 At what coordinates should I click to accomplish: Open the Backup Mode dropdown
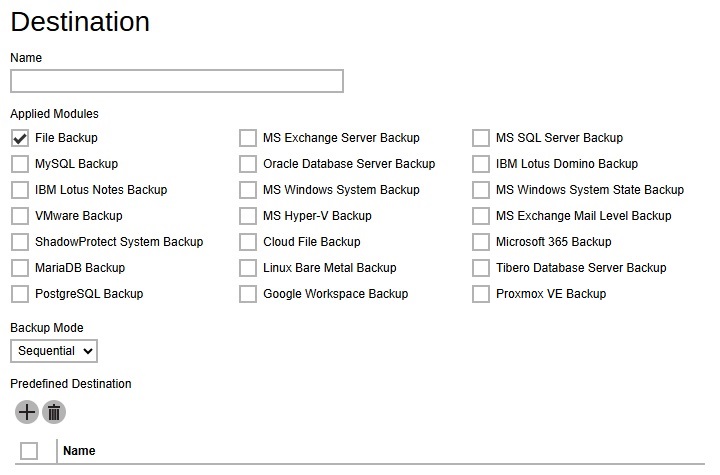pos(54,351)
